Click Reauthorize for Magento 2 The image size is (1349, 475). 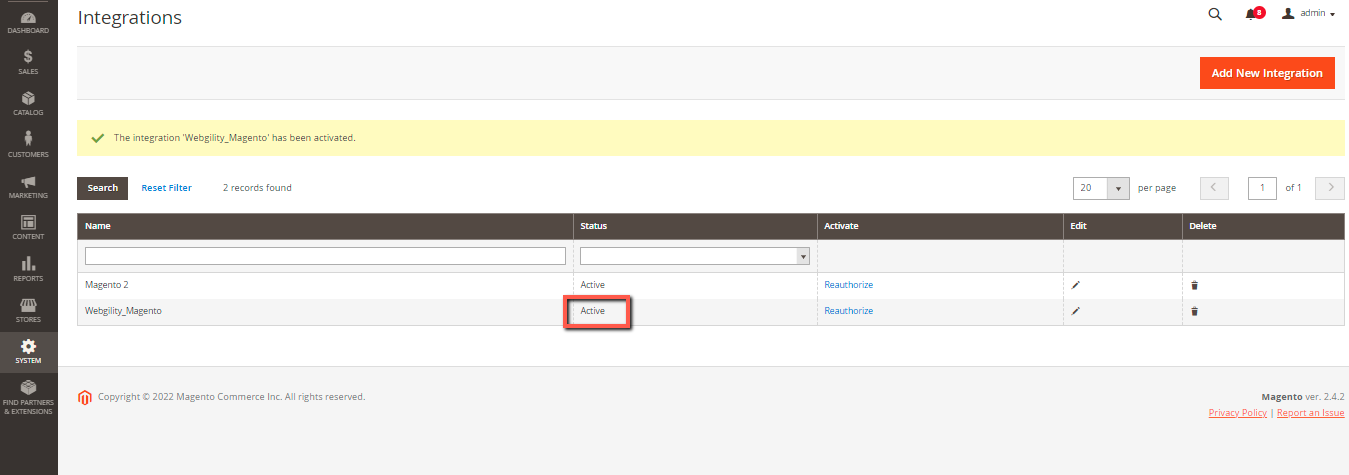(848, 285)
